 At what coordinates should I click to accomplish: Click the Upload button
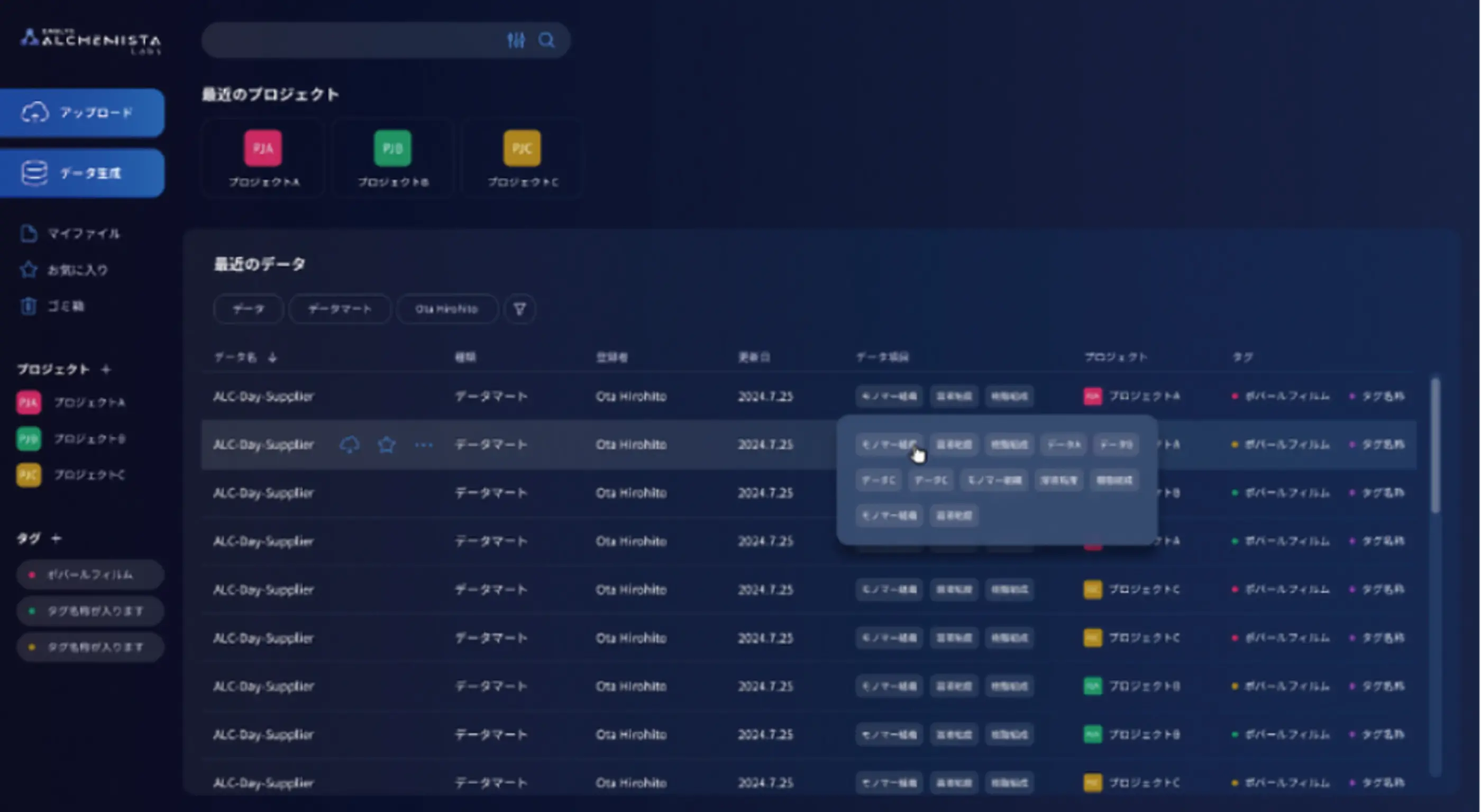click(82, 113)
